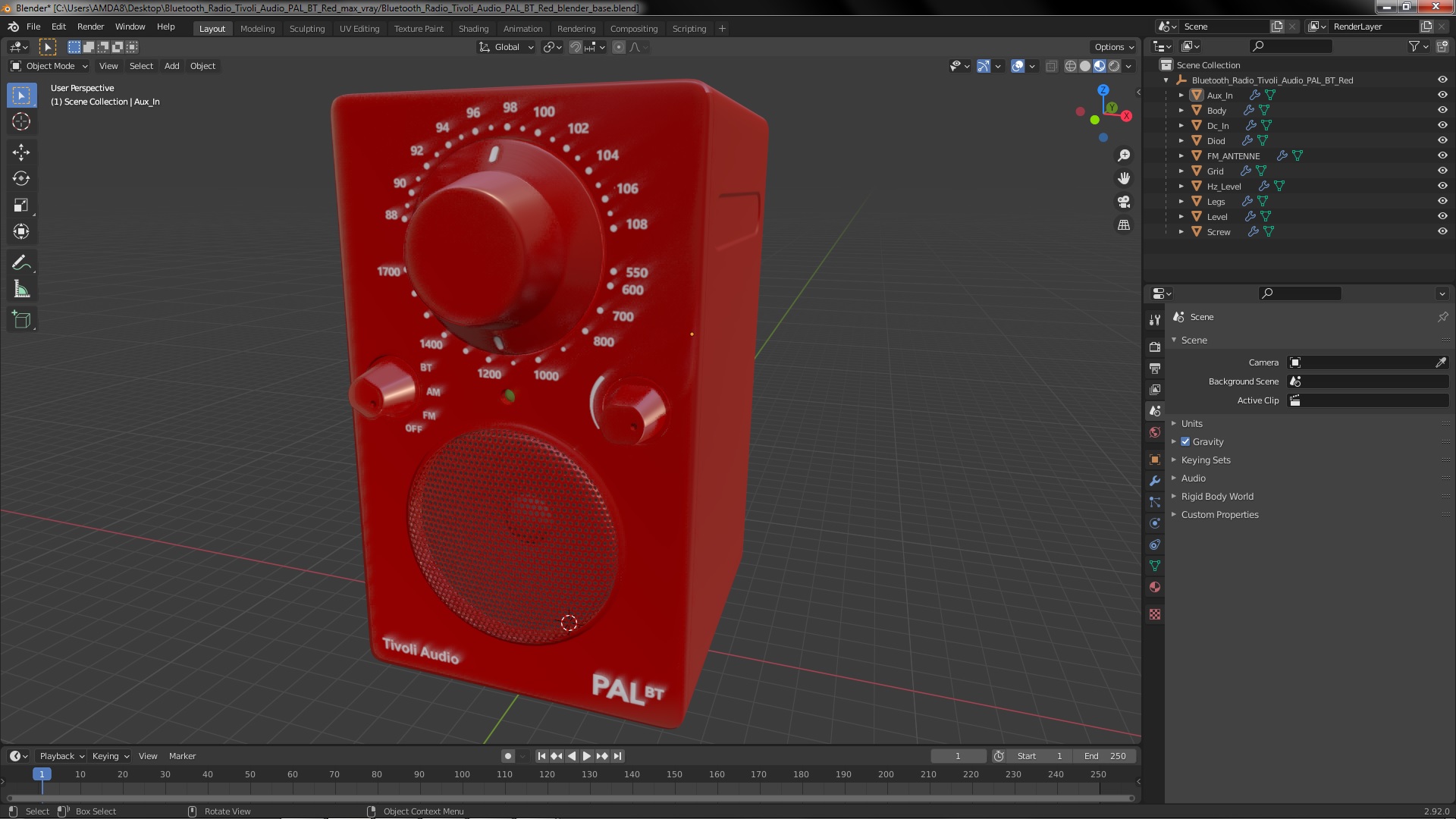Toggle camera view icon in viewport
Viewport: 1456px width, 819px height.
[1124, 202]
